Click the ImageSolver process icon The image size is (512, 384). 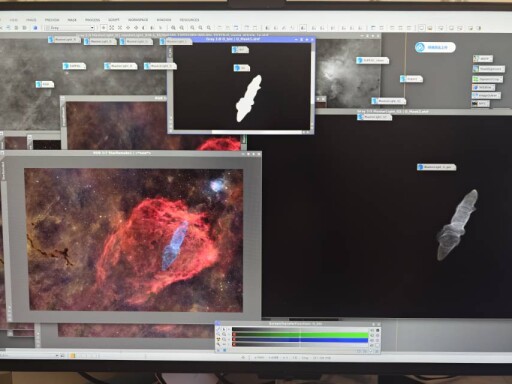point(486,95)
